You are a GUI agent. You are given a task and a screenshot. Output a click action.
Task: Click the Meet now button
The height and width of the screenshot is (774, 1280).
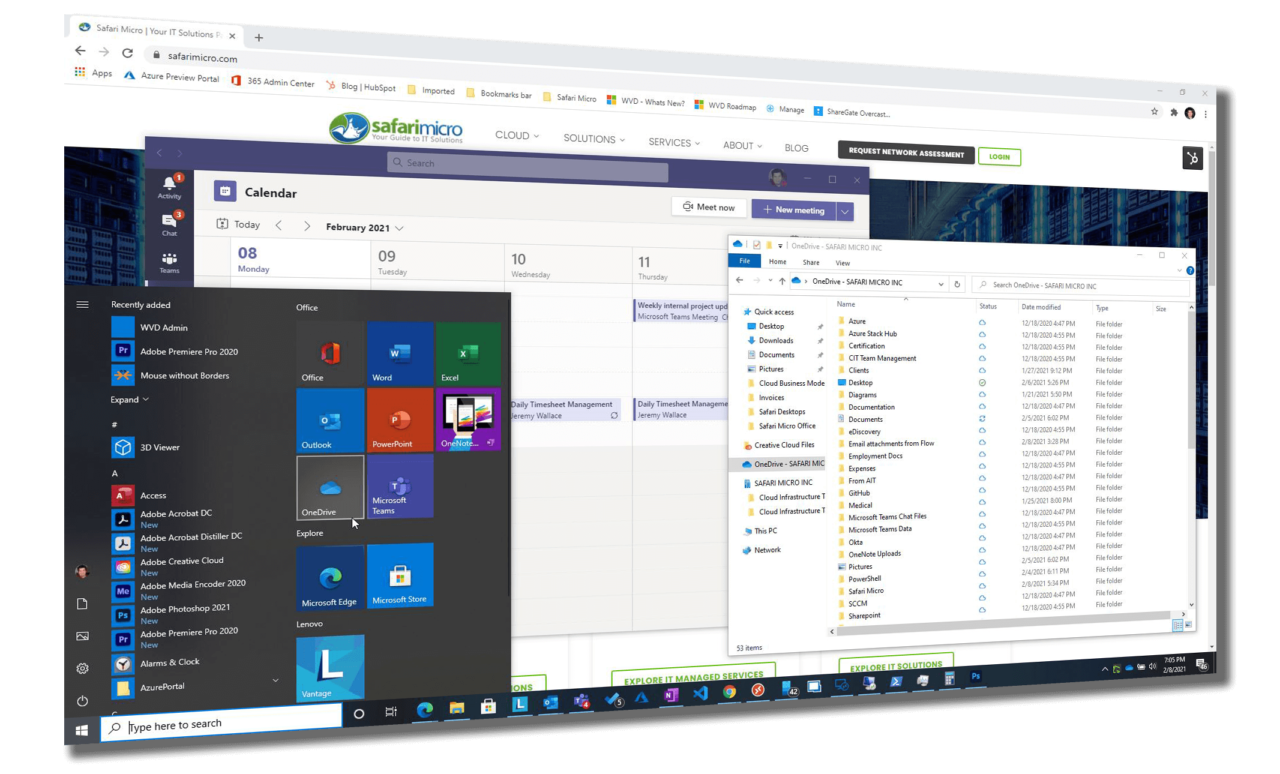[x=709, y=207]
